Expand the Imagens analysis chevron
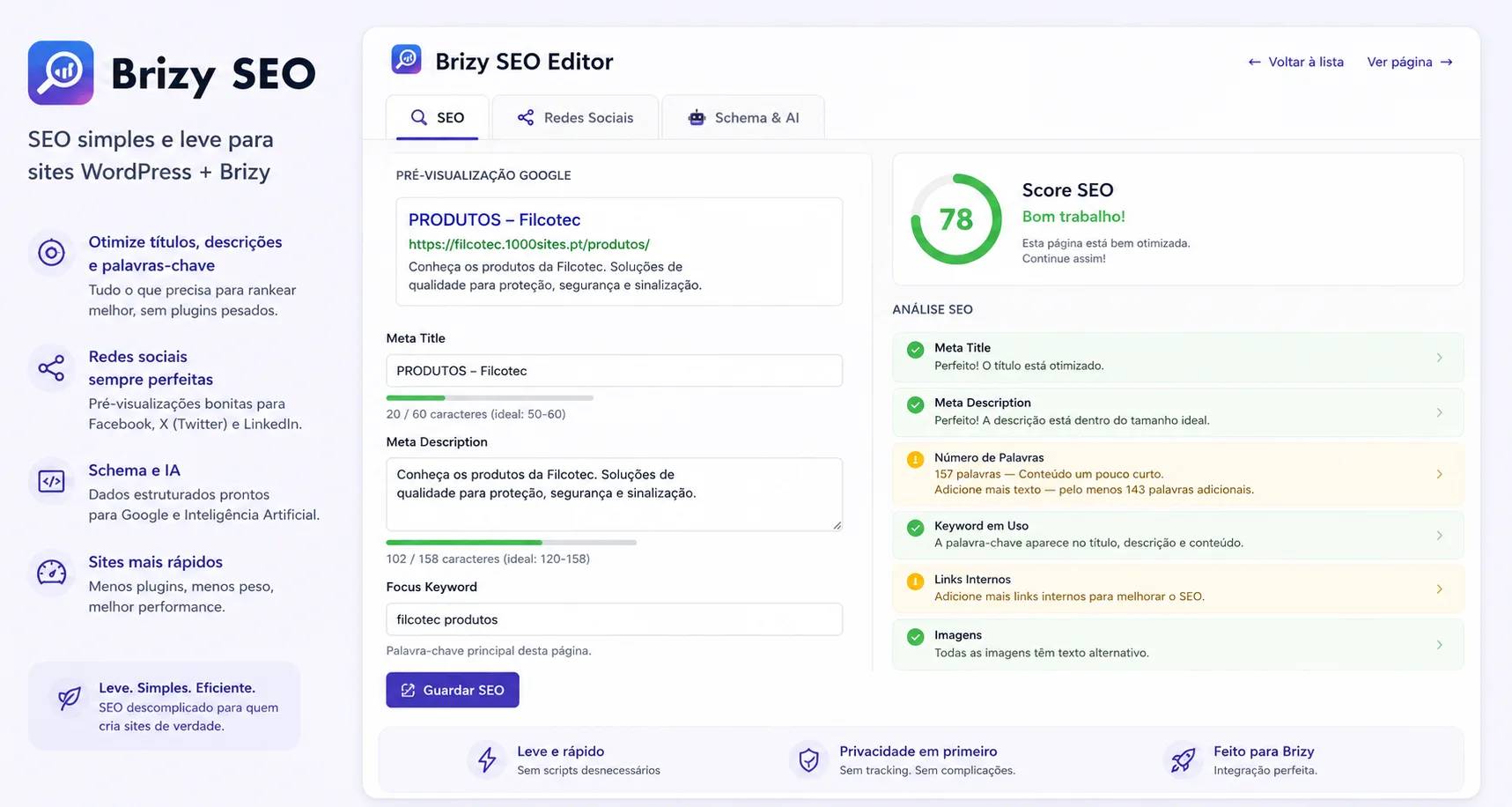The width and height of the screenshot is (1512, 807). click(1440, 645)
